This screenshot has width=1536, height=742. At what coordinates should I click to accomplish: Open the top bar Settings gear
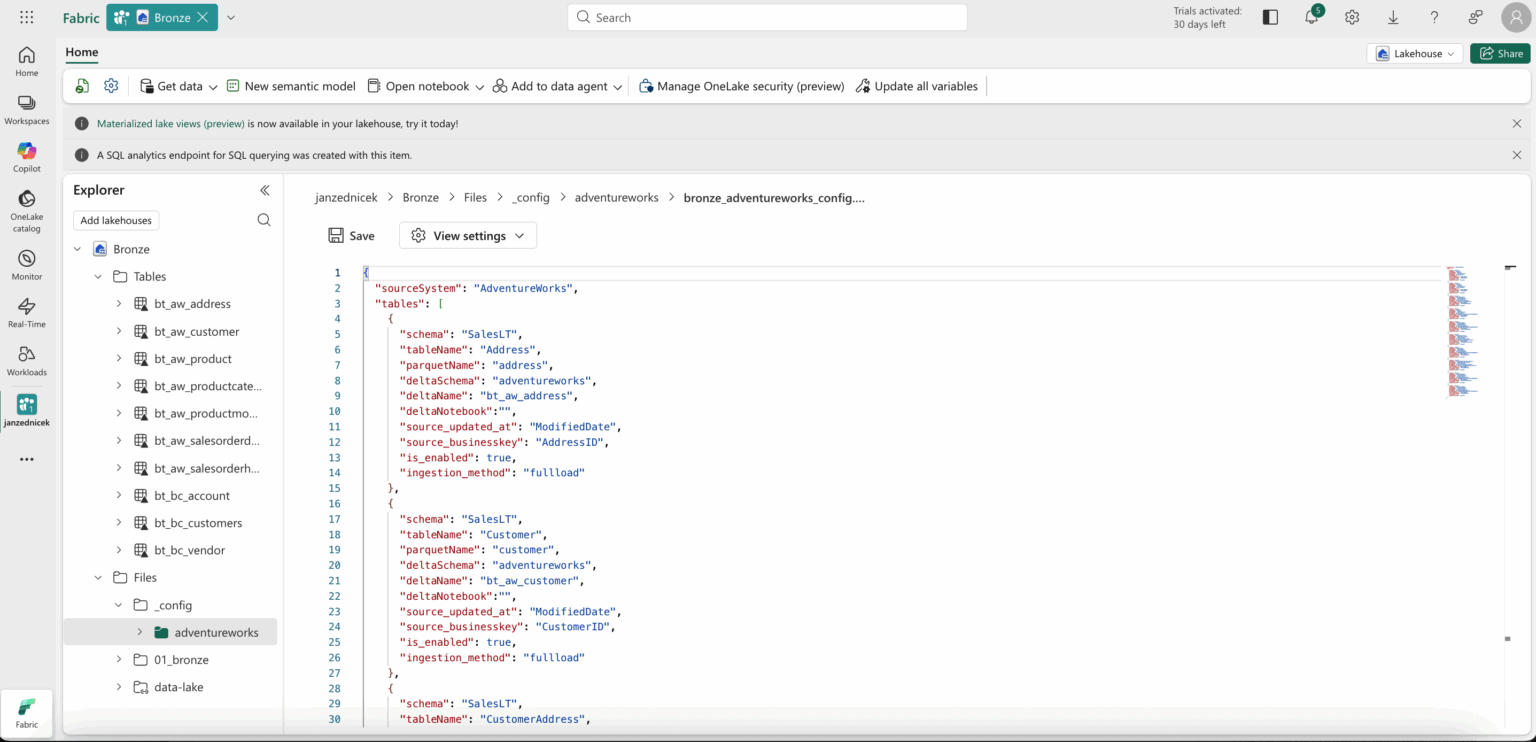[1352, 17]
